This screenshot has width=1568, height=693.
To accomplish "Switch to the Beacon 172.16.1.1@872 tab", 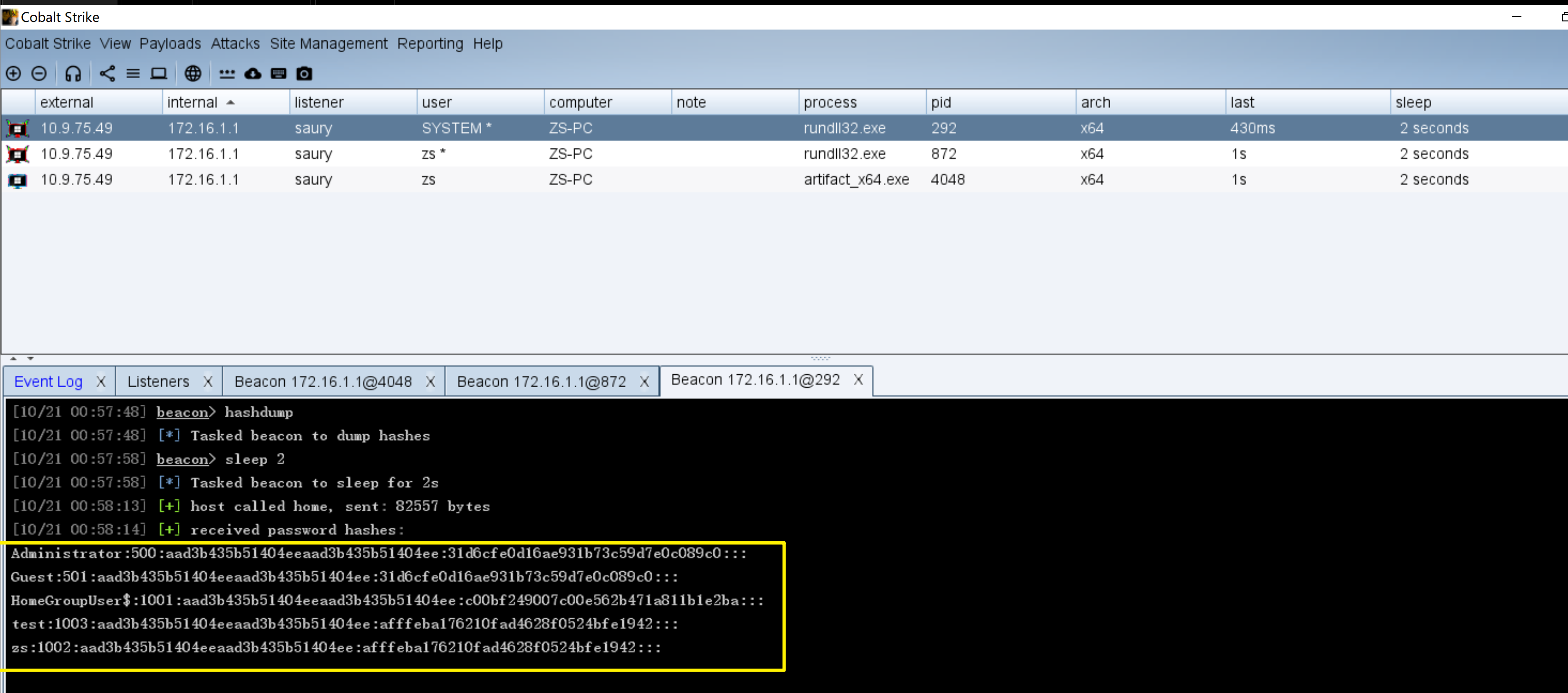I will tap(541, 382).
